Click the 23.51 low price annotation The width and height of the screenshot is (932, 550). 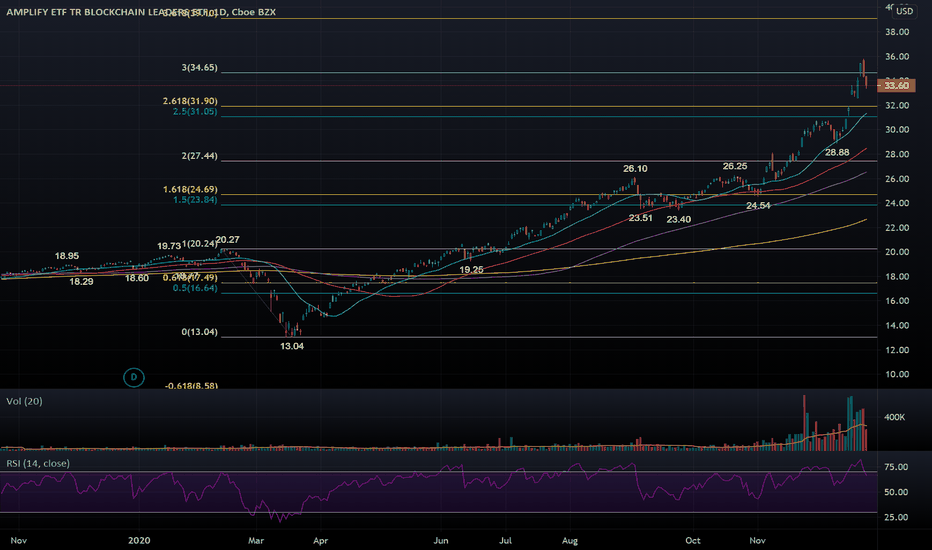point(641,218)
